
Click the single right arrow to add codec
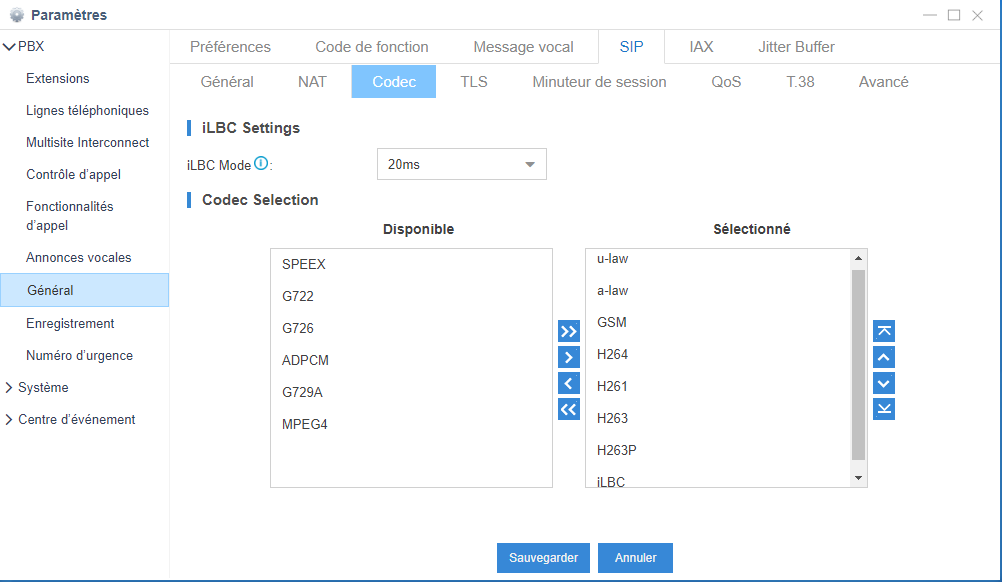(569, 357)
